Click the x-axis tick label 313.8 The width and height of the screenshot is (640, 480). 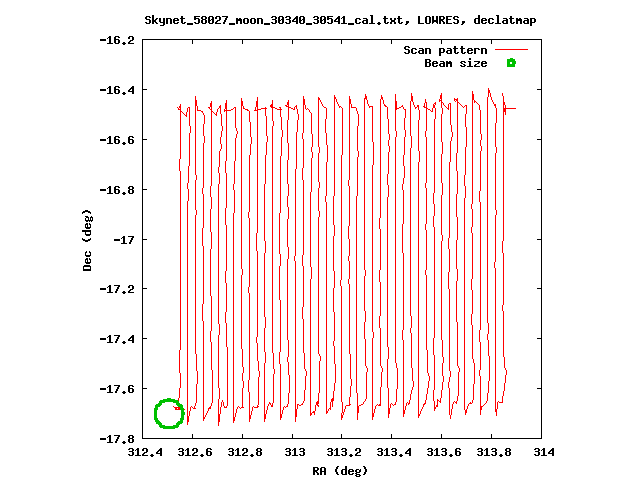pyautogui.click(x=494, y=452)
